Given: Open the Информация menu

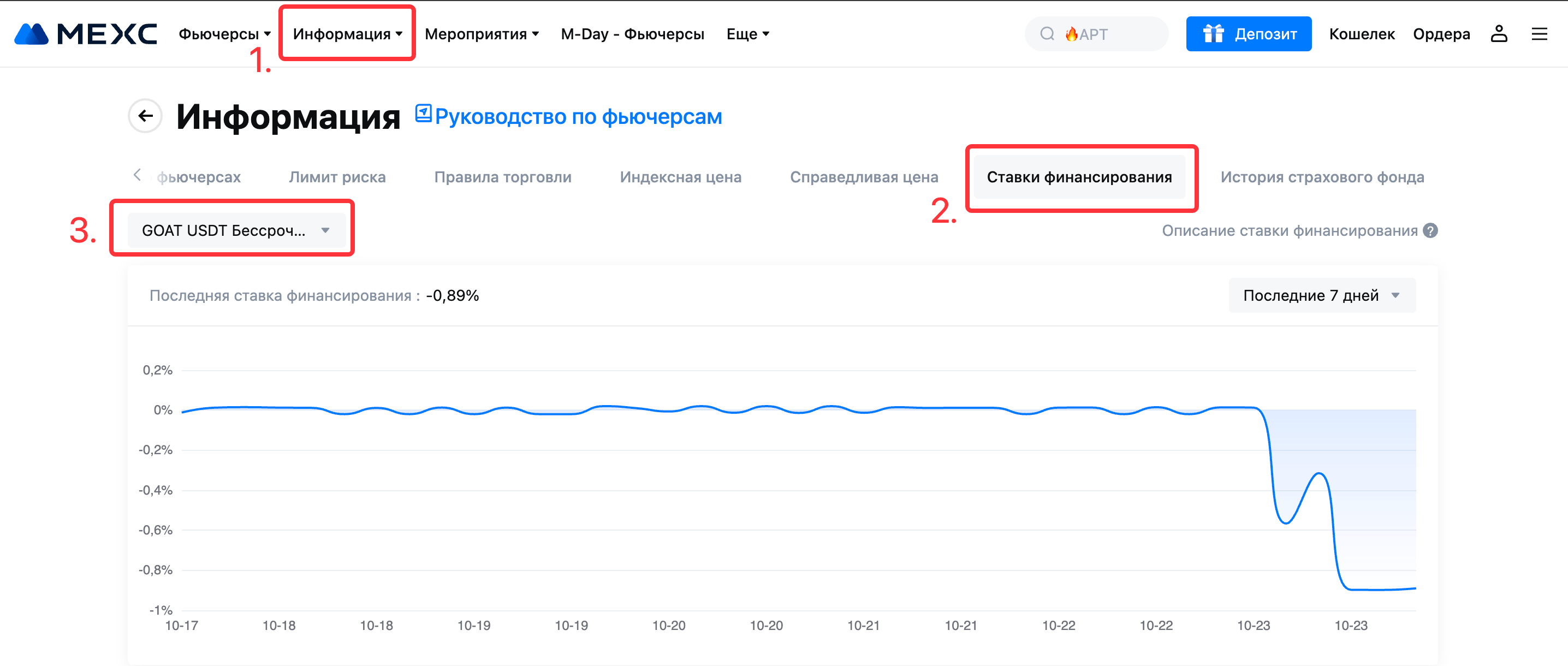Looking at the screenshot, I should pyautogui.click(x=347, y=34).
